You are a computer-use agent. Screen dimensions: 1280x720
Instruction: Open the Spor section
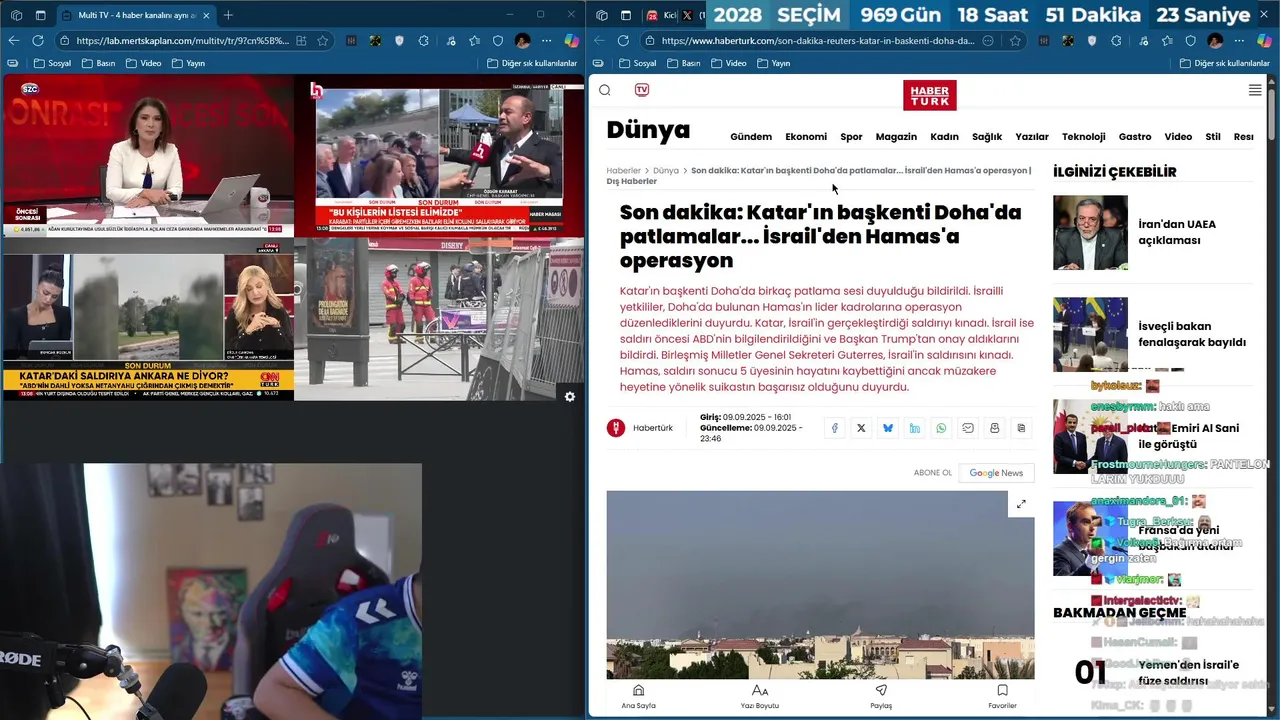[851, 137]
